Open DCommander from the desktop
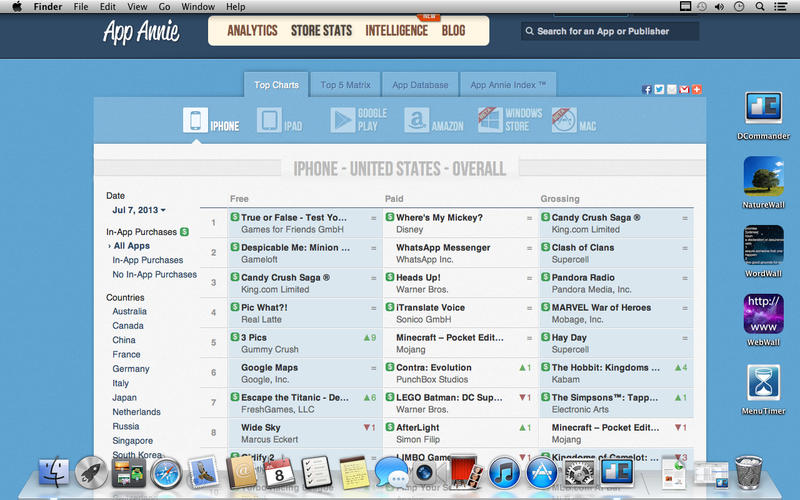 (763, 108)
